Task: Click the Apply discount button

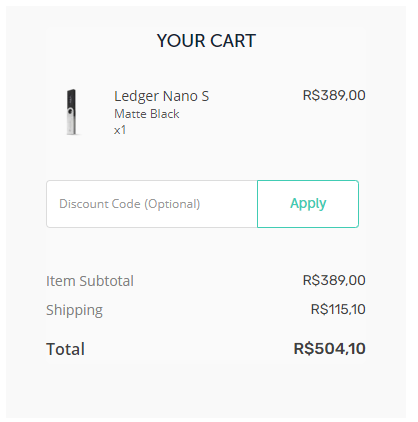Action: [308, 204]
